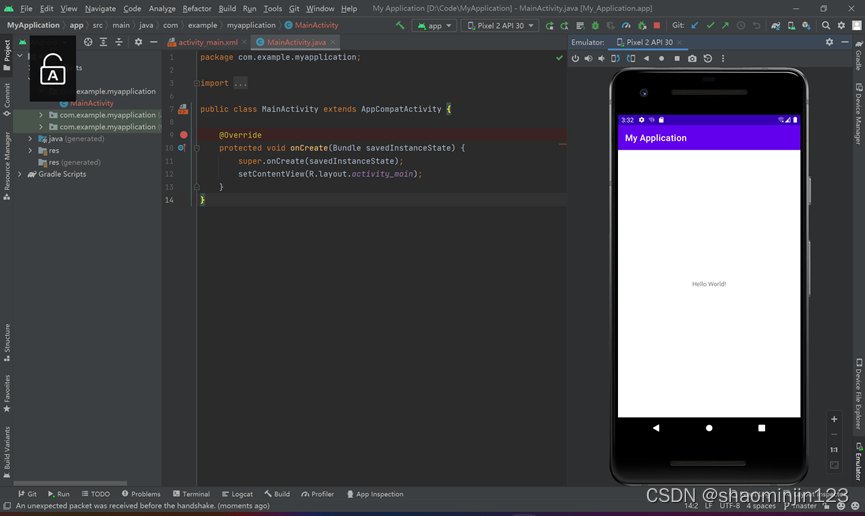865x516 pixels.
Task: Open the app run configuration dropdown
Action: point(435,25)
